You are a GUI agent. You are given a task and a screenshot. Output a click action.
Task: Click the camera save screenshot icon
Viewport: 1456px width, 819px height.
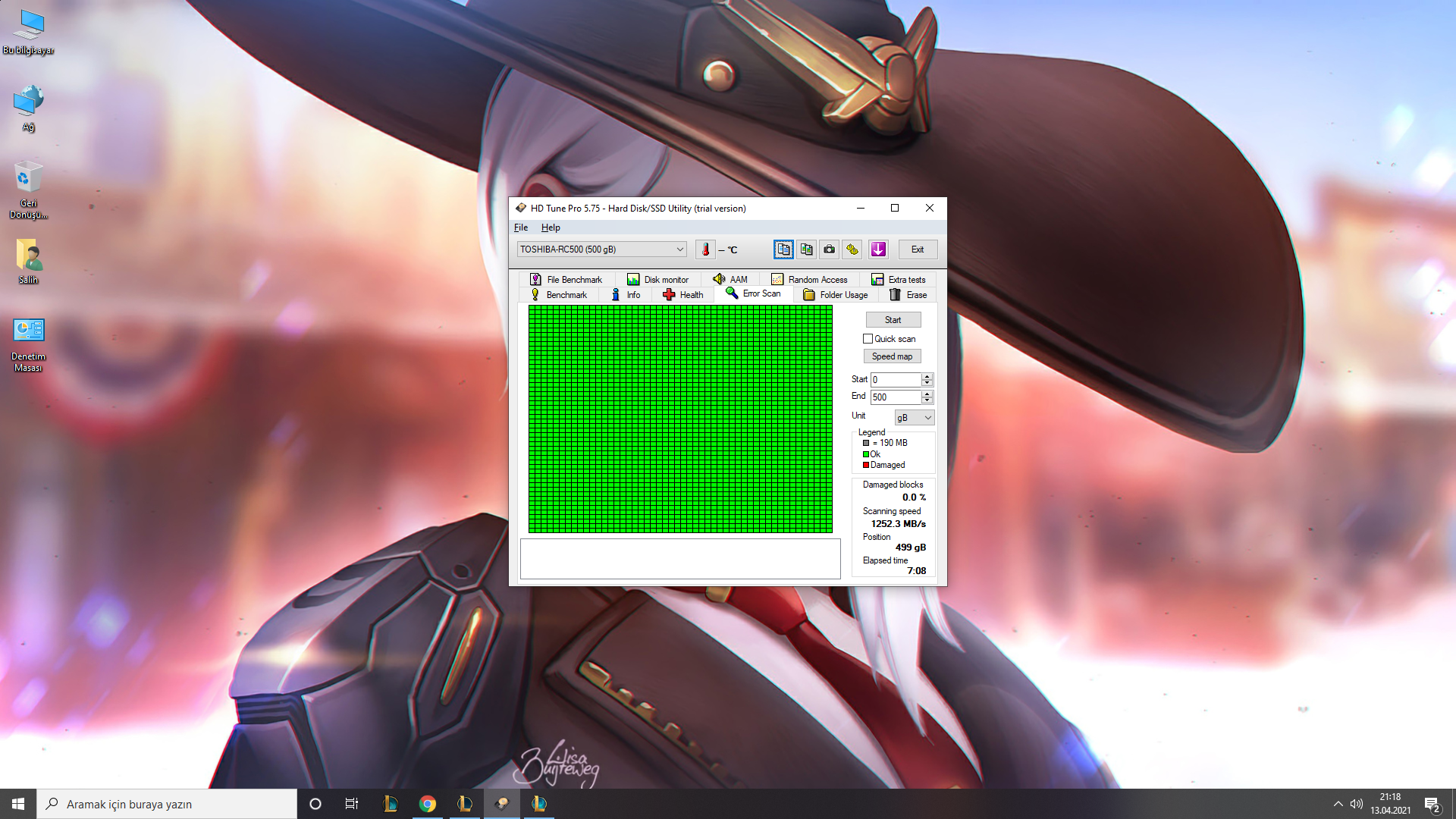(830, 249)
